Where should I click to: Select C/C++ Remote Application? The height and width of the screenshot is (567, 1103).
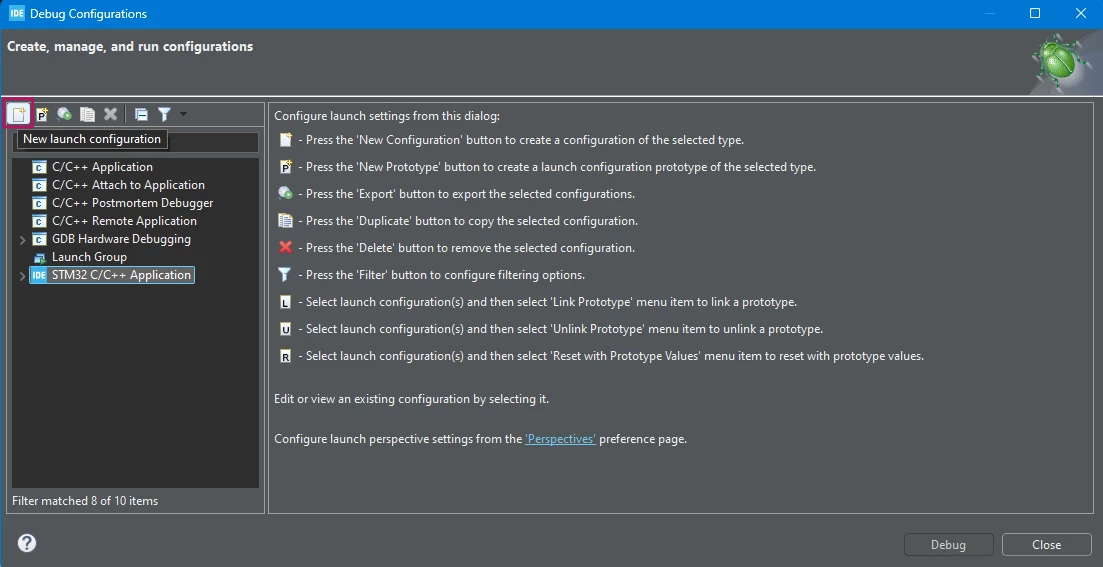pos(124,221)
